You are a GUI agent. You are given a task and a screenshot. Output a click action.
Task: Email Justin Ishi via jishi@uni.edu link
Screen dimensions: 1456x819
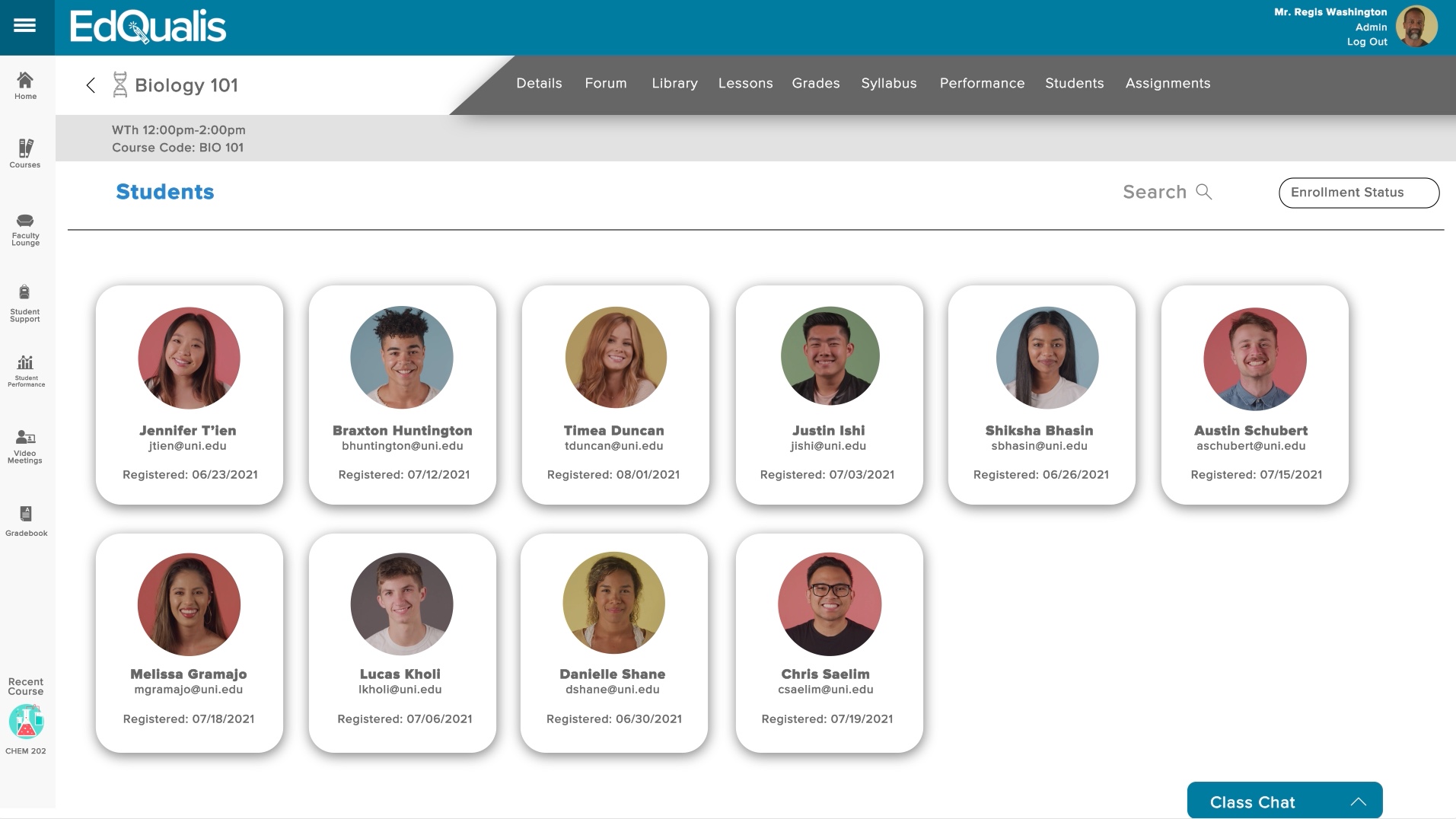[x=828, y=446]
